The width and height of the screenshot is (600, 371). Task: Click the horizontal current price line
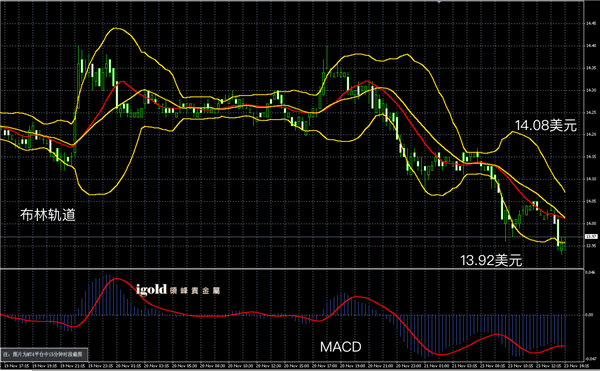(292, 237)
